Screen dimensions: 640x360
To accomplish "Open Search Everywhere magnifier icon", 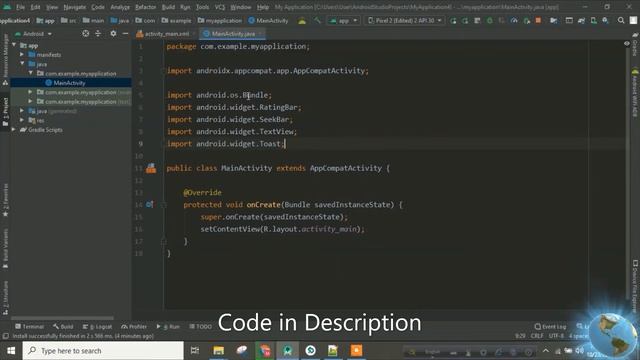I will 621,20.
